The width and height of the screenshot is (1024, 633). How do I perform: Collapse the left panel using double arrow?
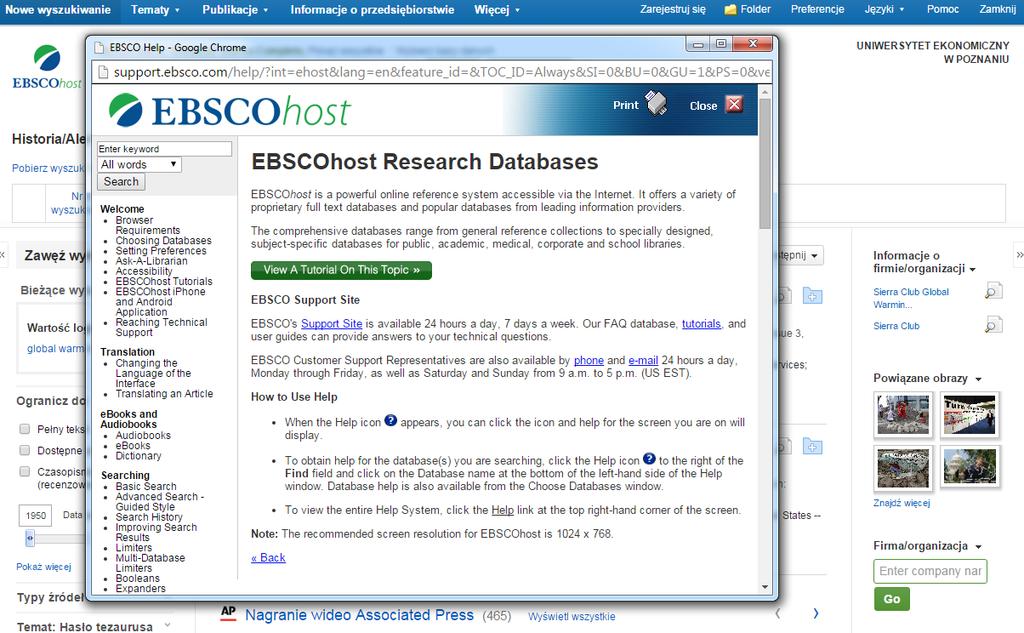3,255
